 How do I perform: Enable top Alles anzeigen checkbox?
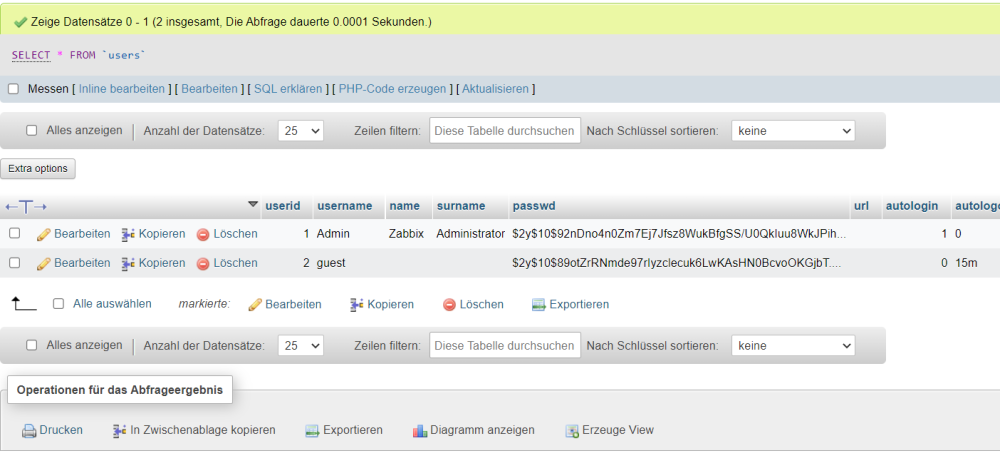pyautogui.click(x=31, y=131)
